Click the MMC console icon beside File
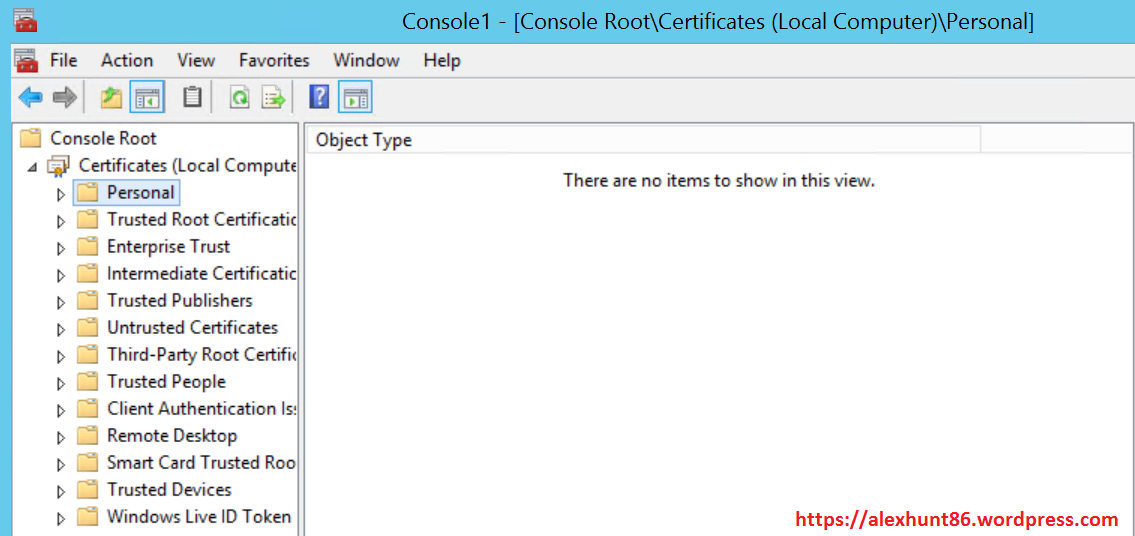The image size is (1135, 536). 26,60
